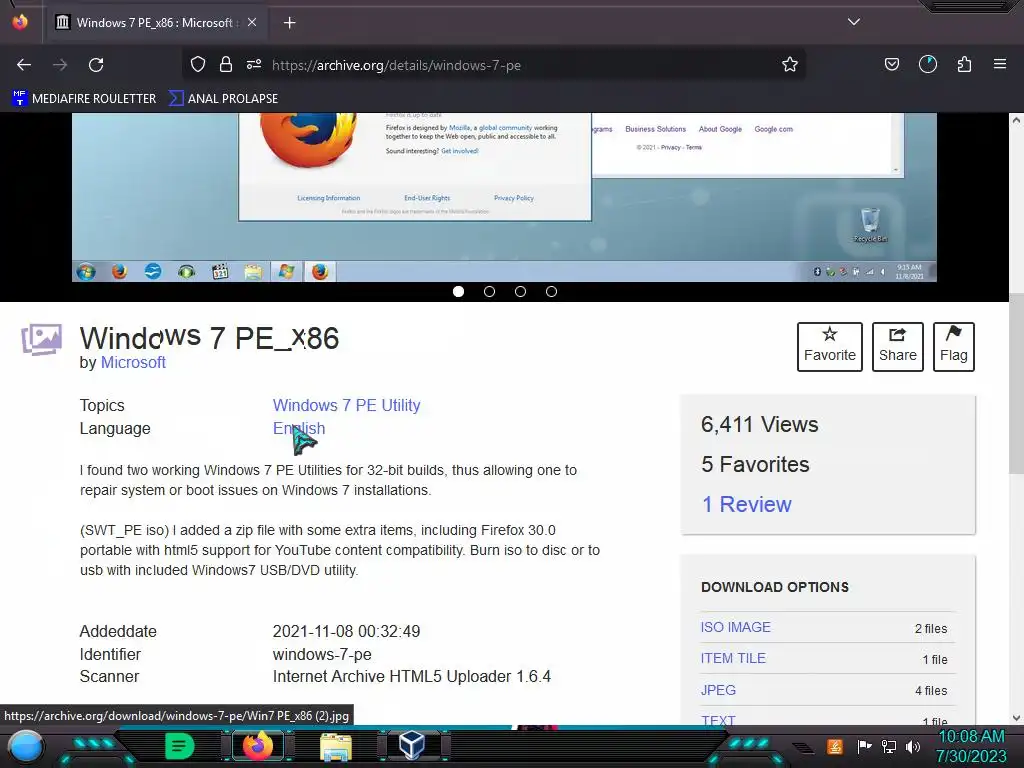The width and height of the screenshot is (1024, 768).
Task: Jump to the 1 Review link
Action: pos(746,504)
